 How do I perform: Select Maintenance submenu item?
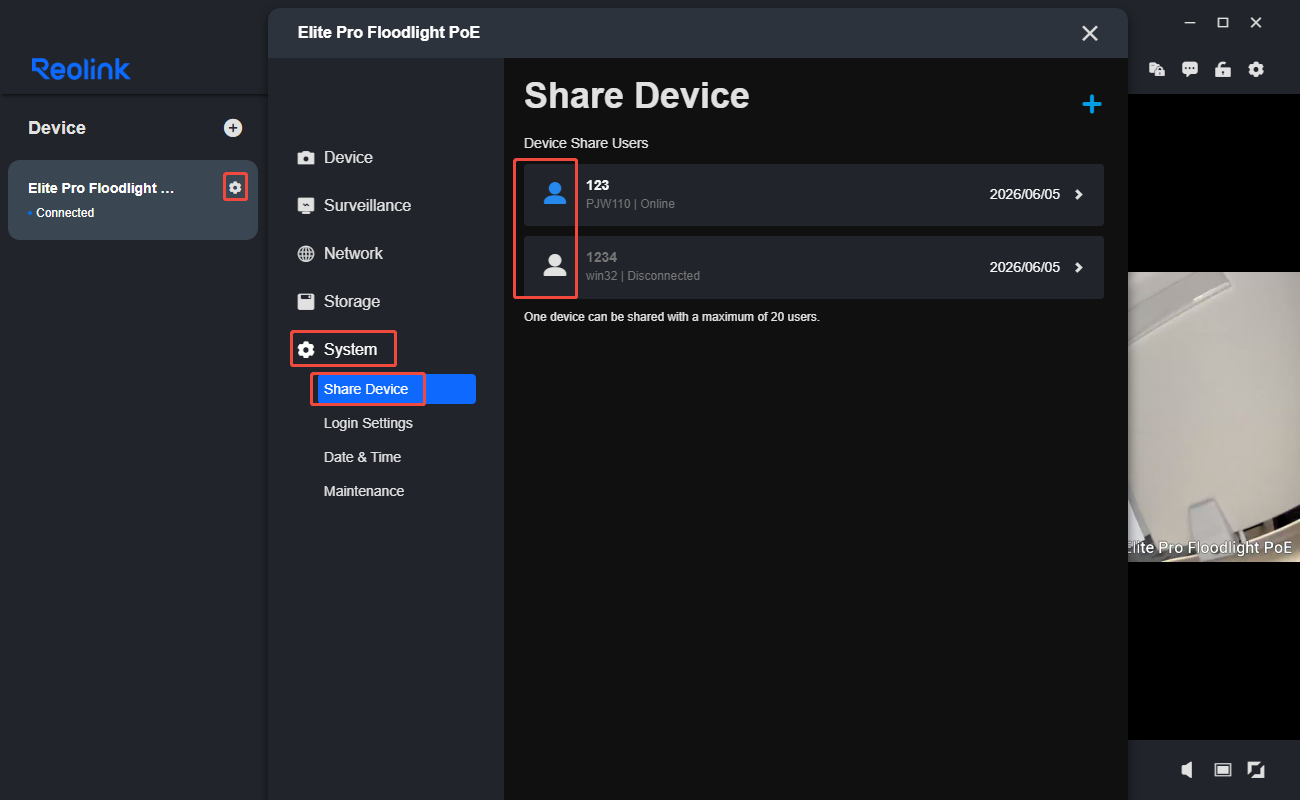364,491
